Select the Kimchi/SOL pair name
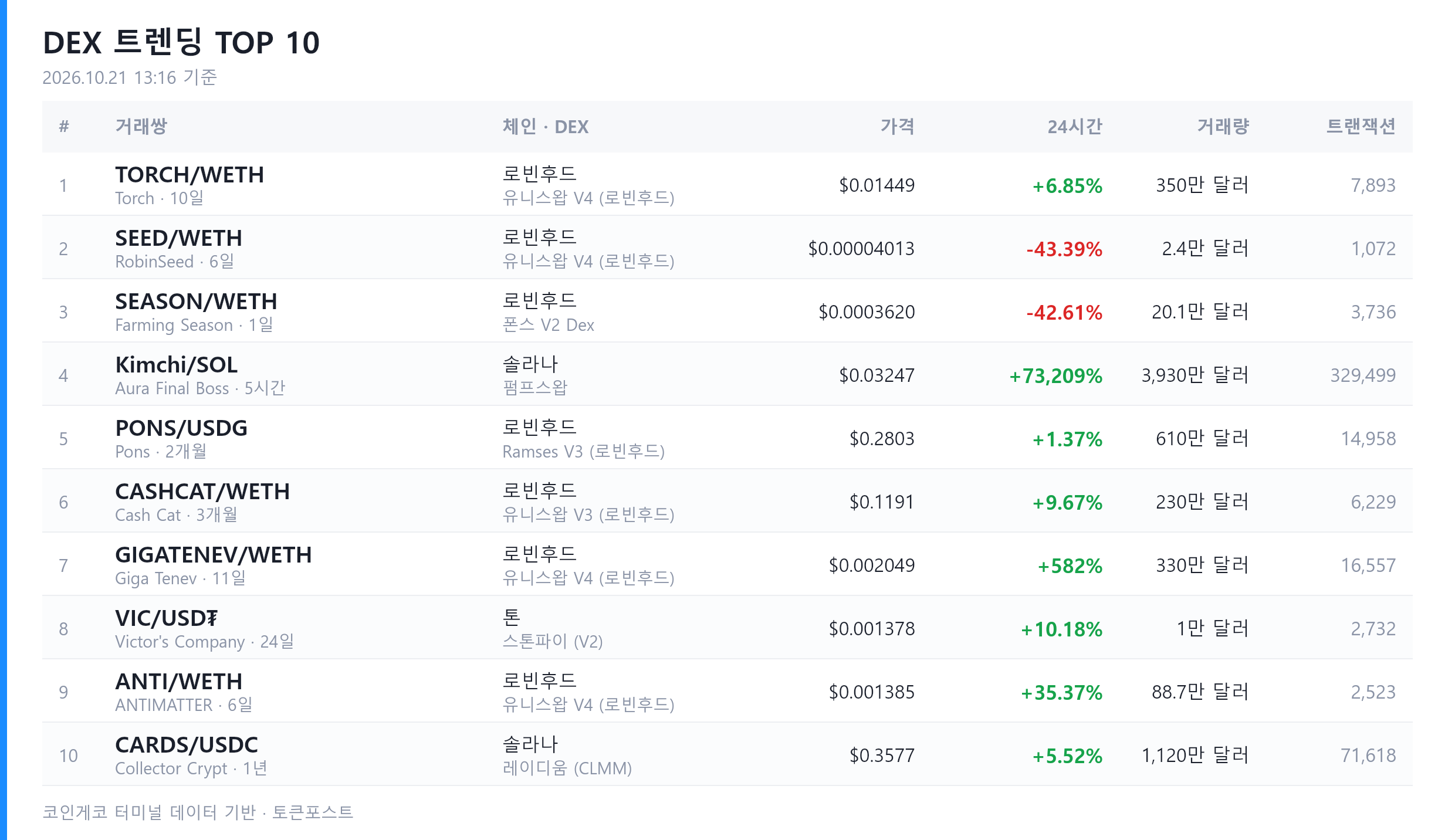Image resolution: width=1455 pixels, height=840 pixels. [177, 365]
